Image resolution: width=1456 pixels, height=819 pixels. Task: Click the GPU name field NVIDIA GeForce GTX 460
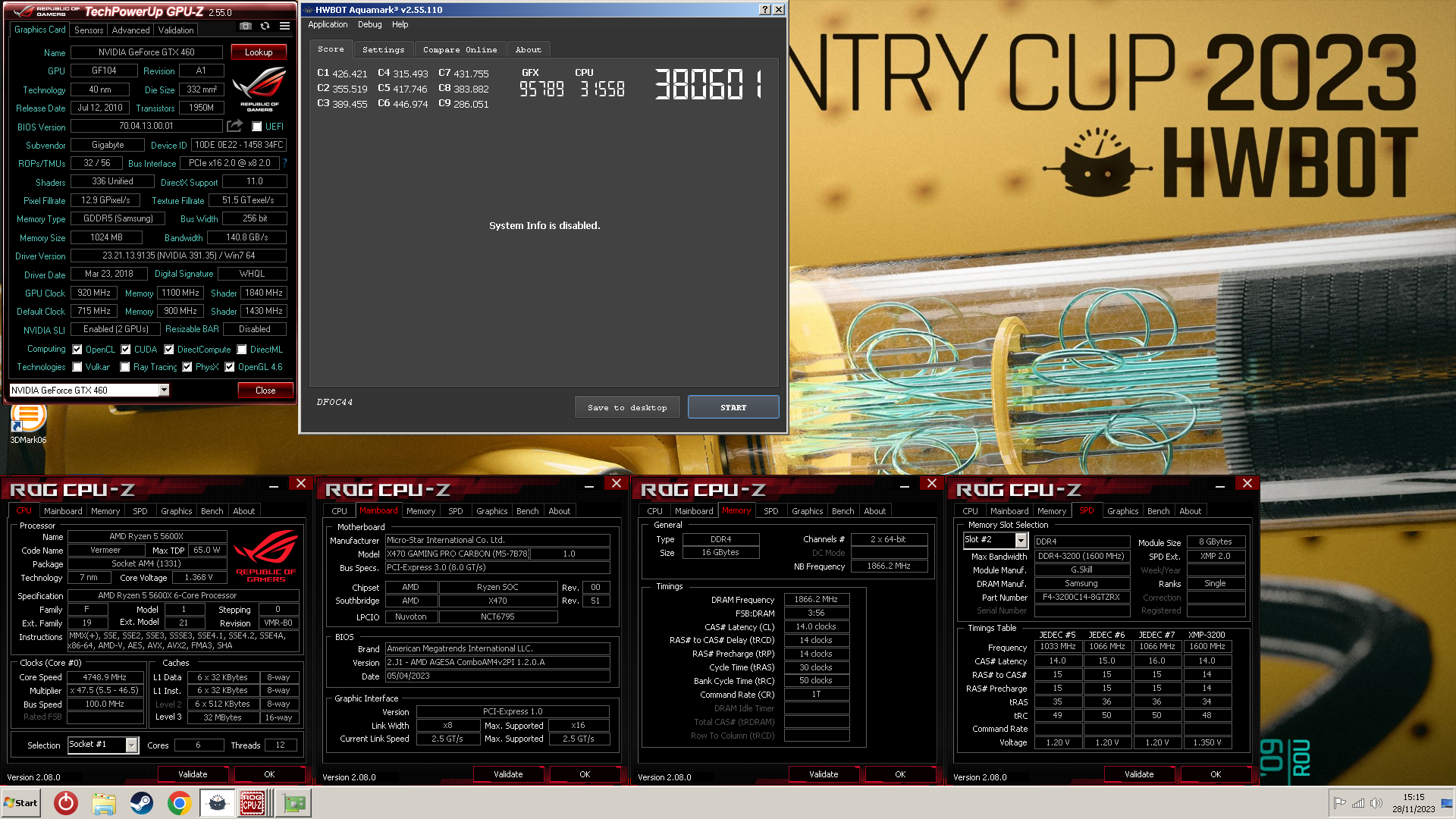click(146, 52)
